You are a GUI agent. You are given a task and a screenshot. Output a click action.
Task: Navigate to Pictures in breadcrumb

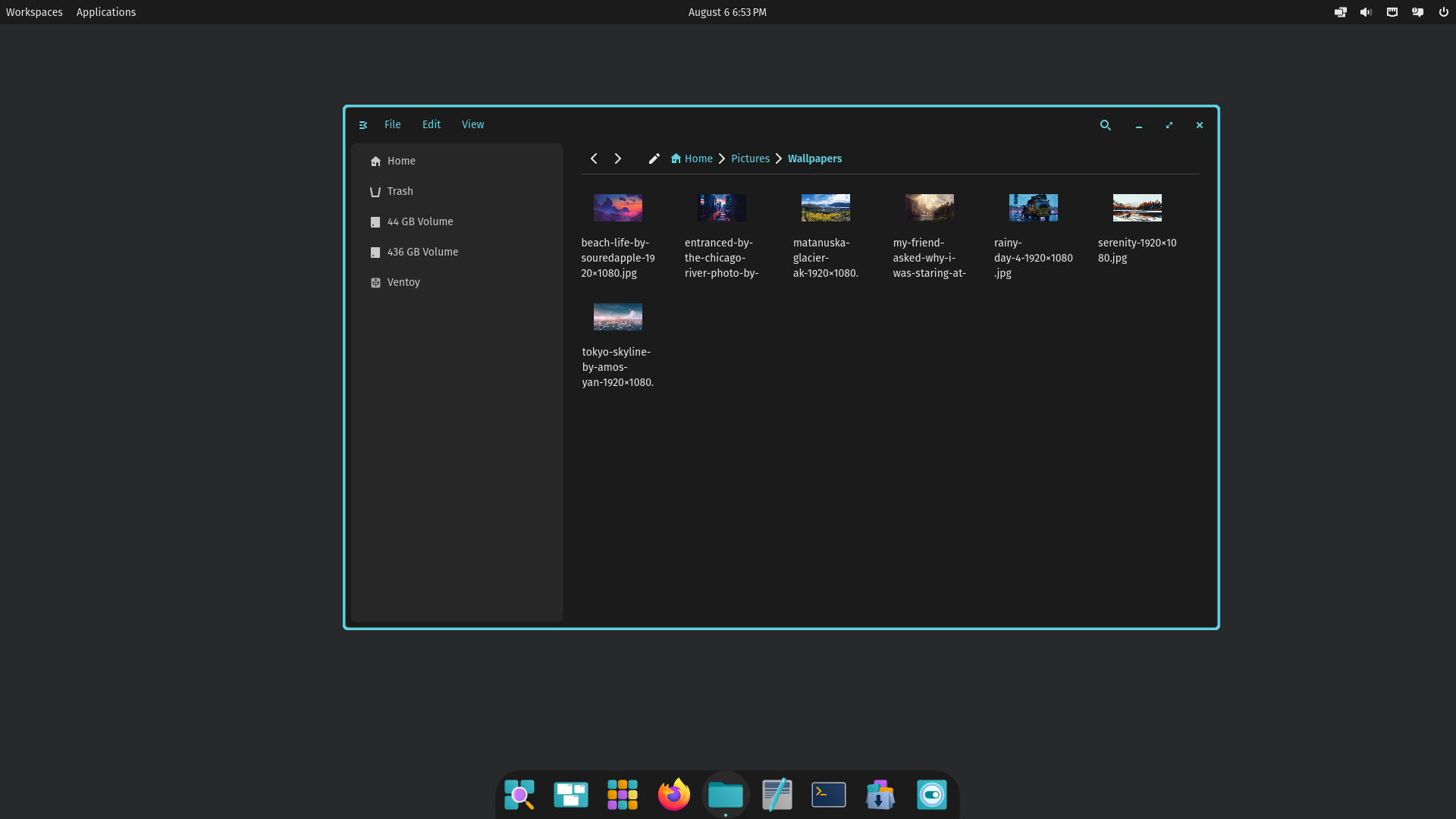(x=750, y=158)
